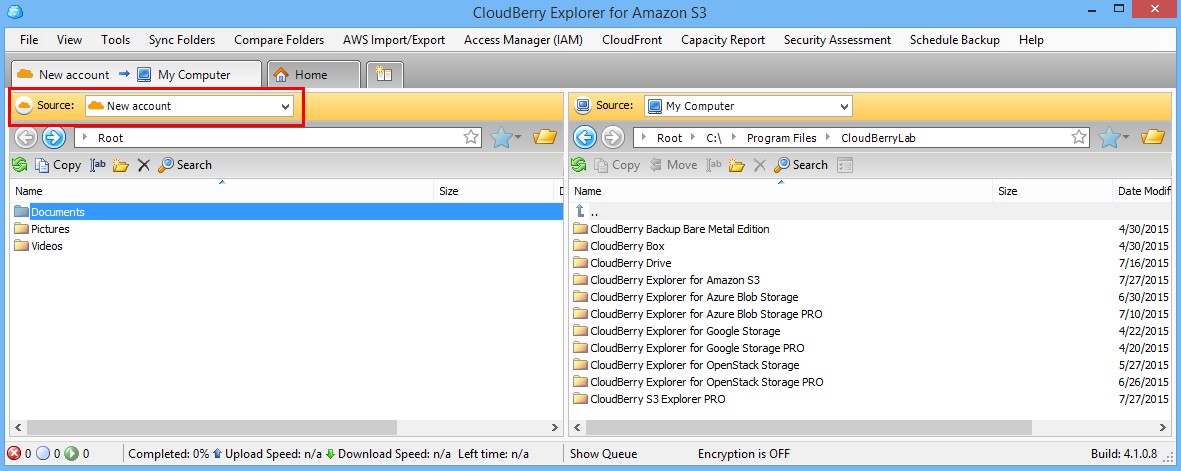Open the File menu
This screenshot has width=1181, height=471.
29,40
